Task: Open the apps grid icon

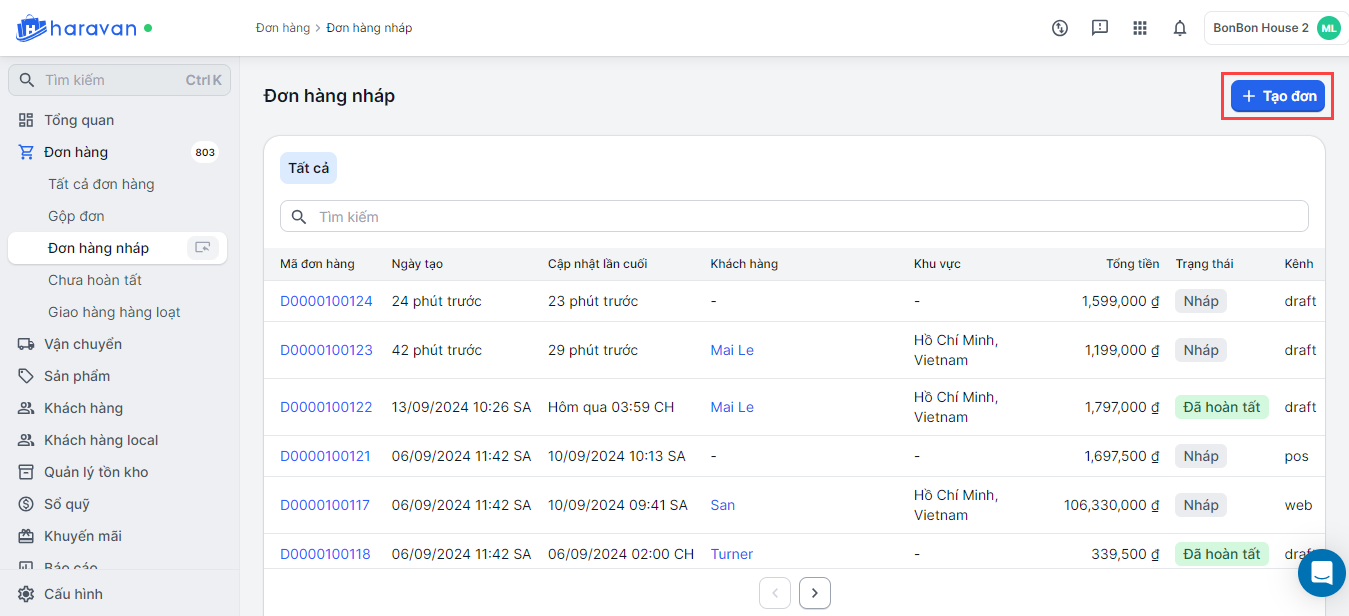Action: click(x=1140, y=28)
